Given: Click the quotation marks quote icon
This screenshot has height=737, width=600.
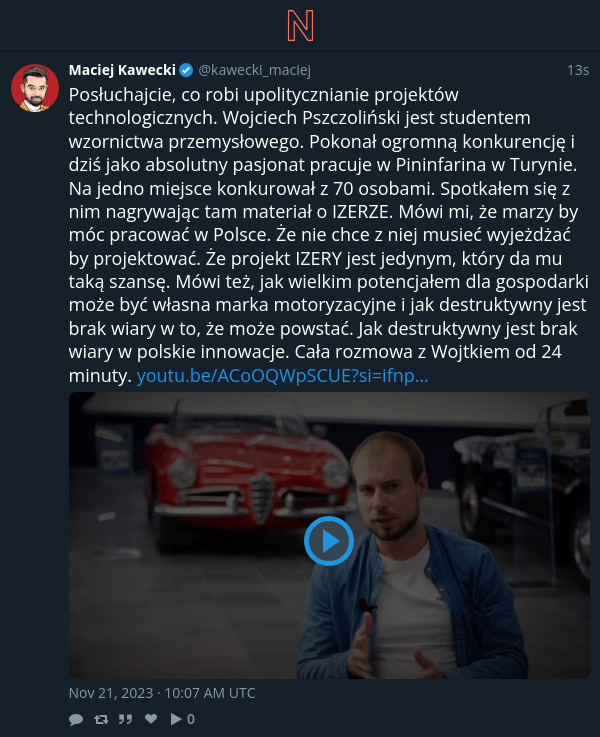Looking at the screenshot, I should tap(125, 719).
